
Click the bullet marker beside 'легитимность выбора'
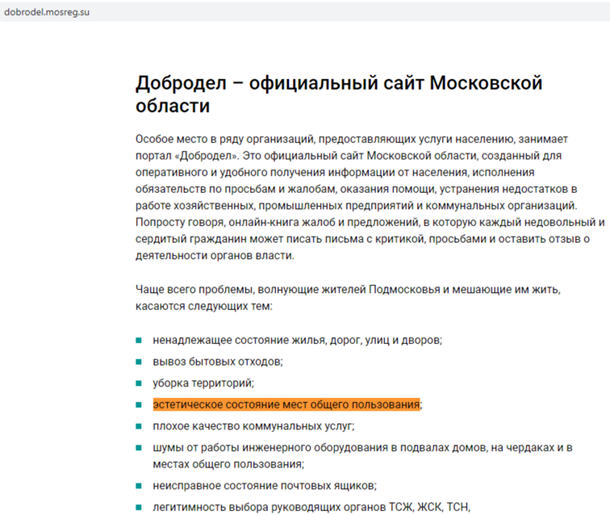click(x=139, y=506)
